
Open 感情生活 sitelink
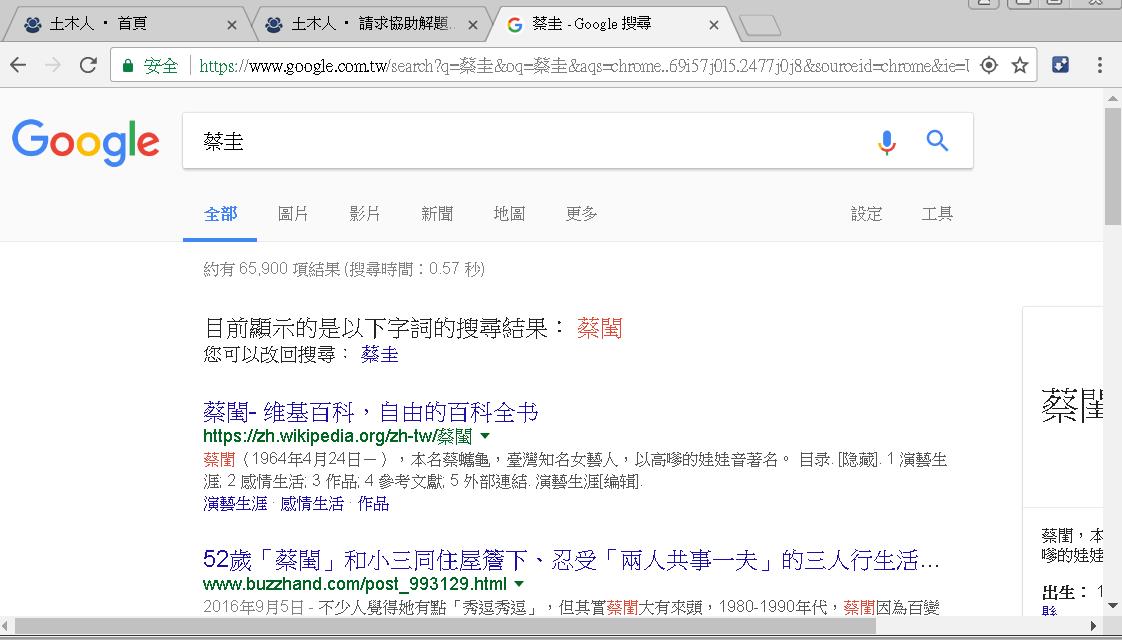(x=311, y=504)
